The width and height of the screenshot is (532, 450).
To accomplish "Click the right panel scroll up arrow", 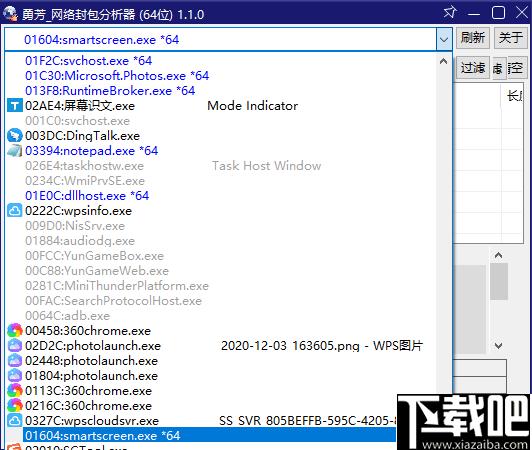I will (x=498, y=255).
